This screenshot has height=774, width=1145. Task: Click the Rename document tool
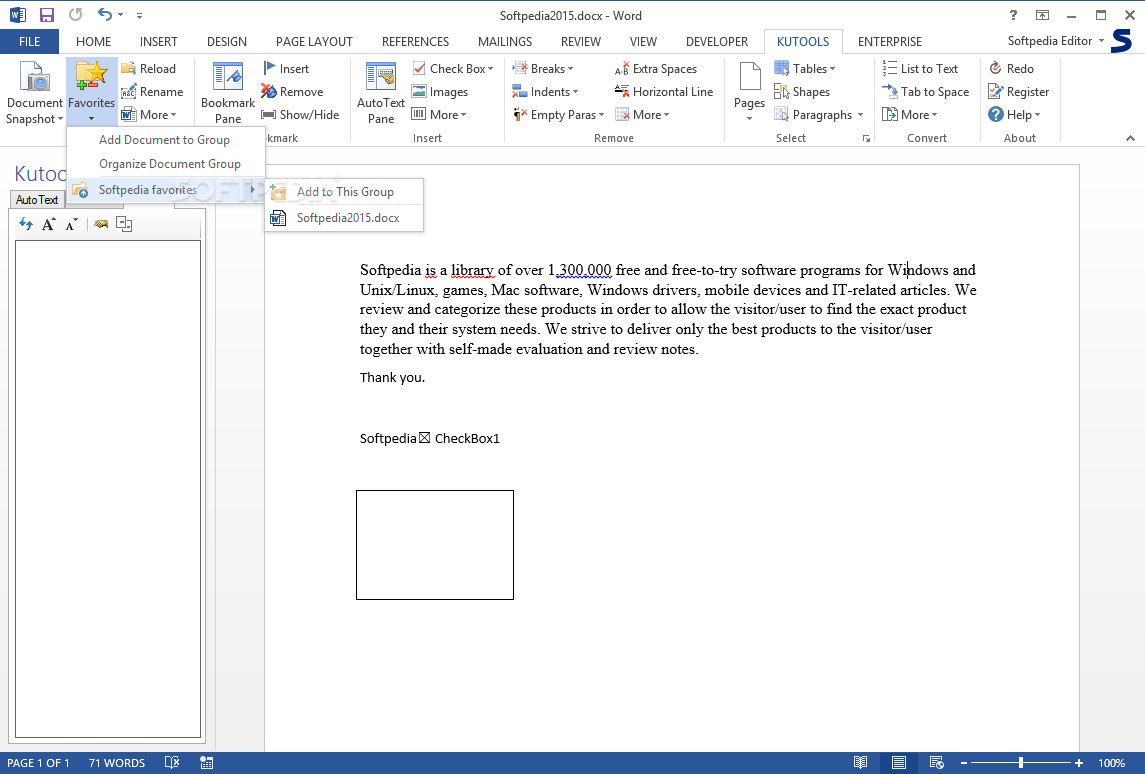[x=152, y=92]
